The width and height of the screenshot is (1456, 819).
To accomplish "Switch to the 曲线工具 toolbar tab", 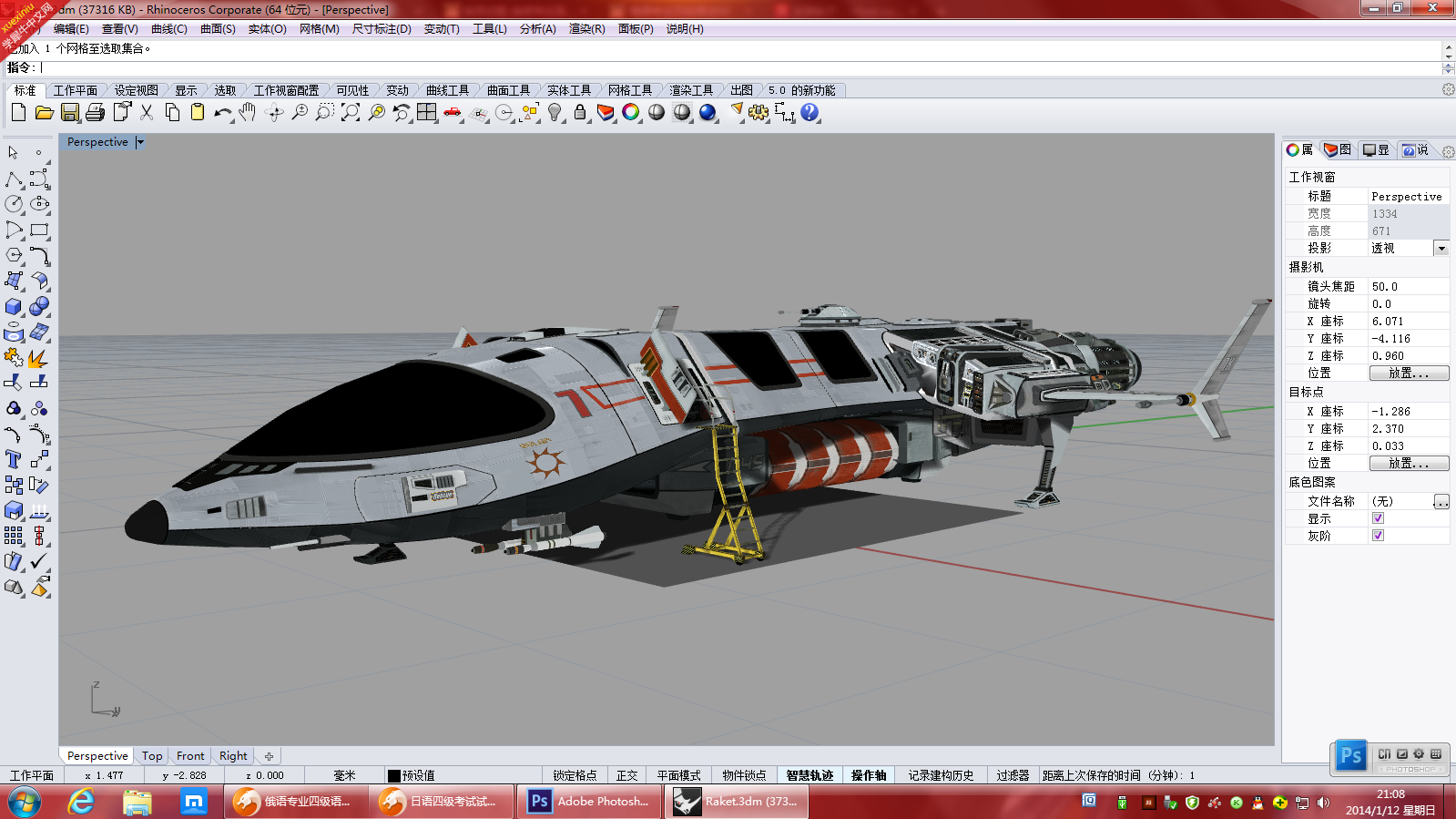I will [447, 90].
